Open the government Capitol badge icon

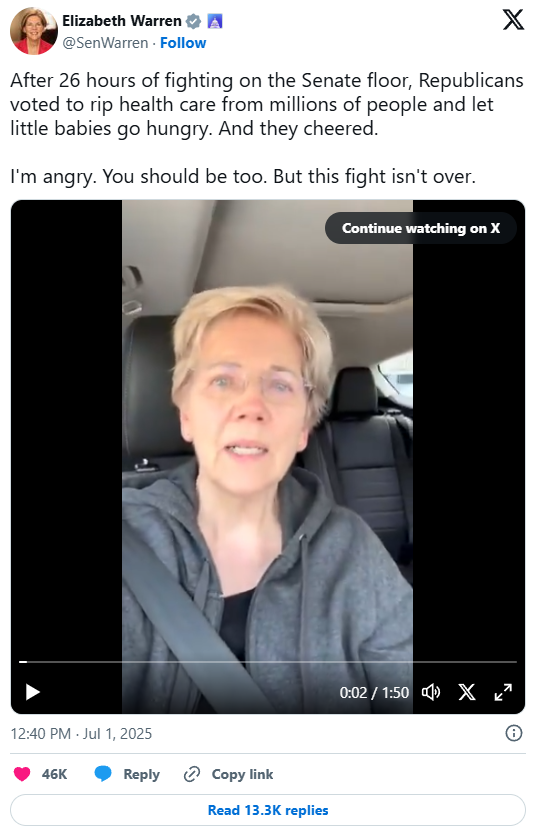pyautogui.click(x=214, y=21)
